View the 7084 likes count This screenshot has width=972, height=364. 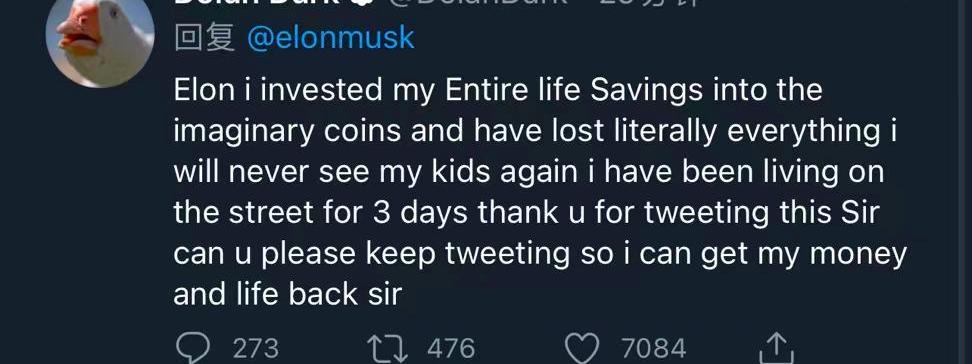tap(654, 348)
